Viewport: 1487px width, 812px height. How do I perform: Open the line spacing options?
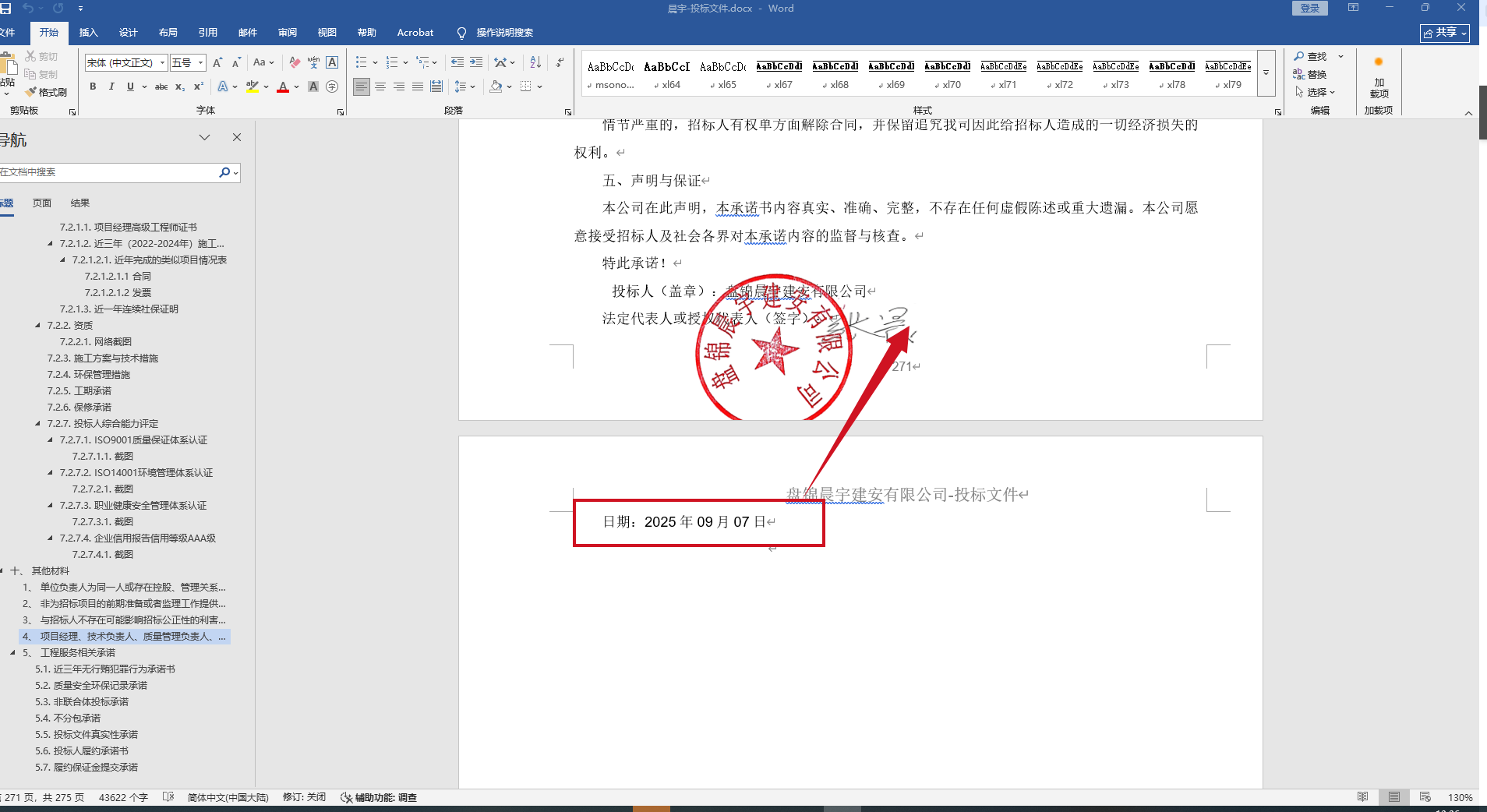464,86
